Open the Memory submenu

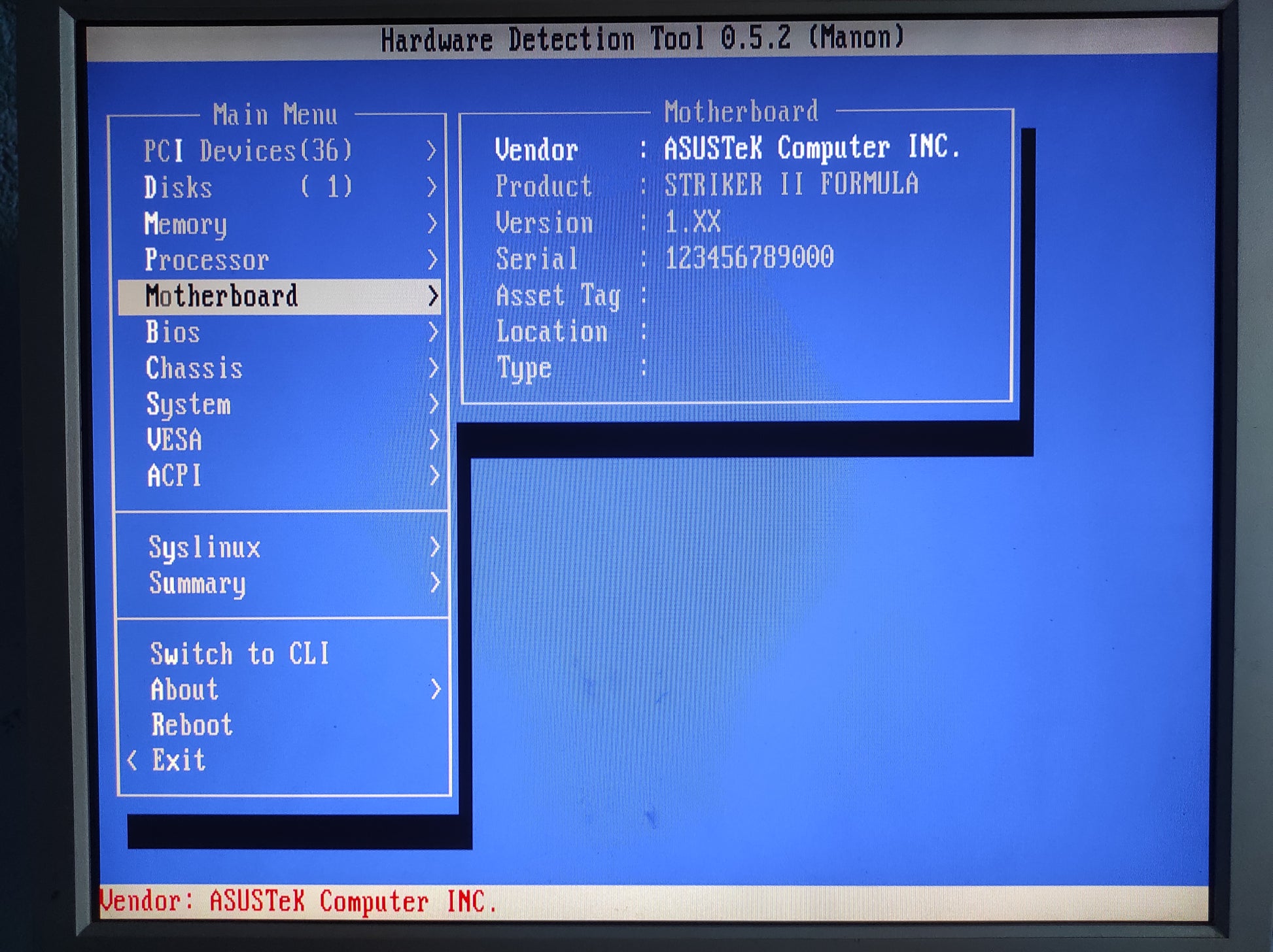186,224
